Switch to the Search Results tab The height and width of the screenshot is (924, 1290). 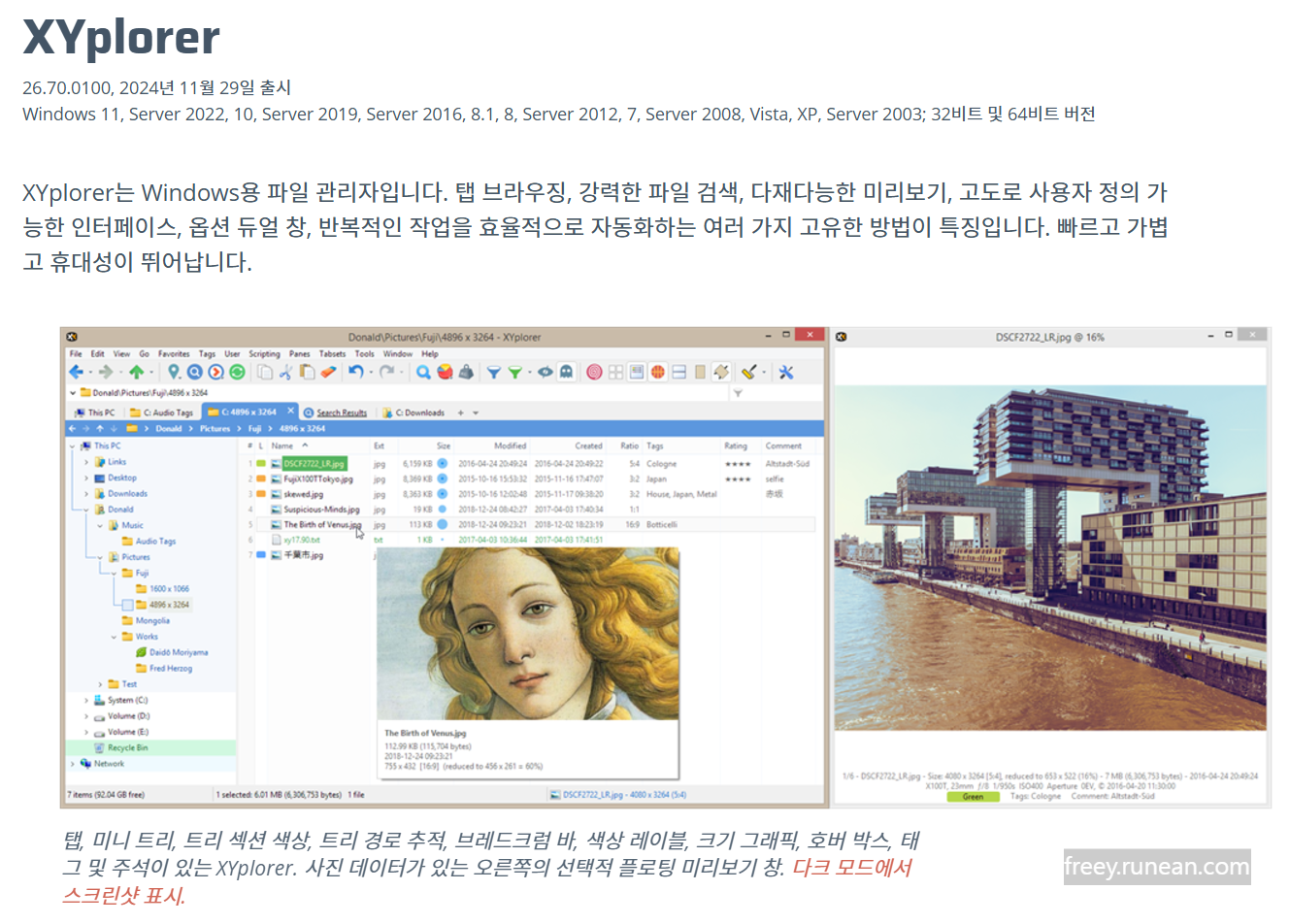coord(335,412)
